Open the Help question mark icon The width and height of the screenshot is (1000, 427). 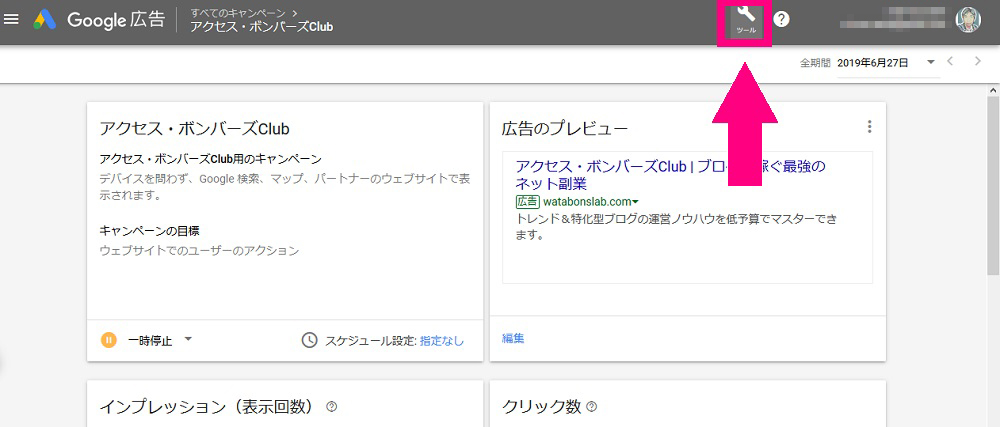(x=781, y=20)
